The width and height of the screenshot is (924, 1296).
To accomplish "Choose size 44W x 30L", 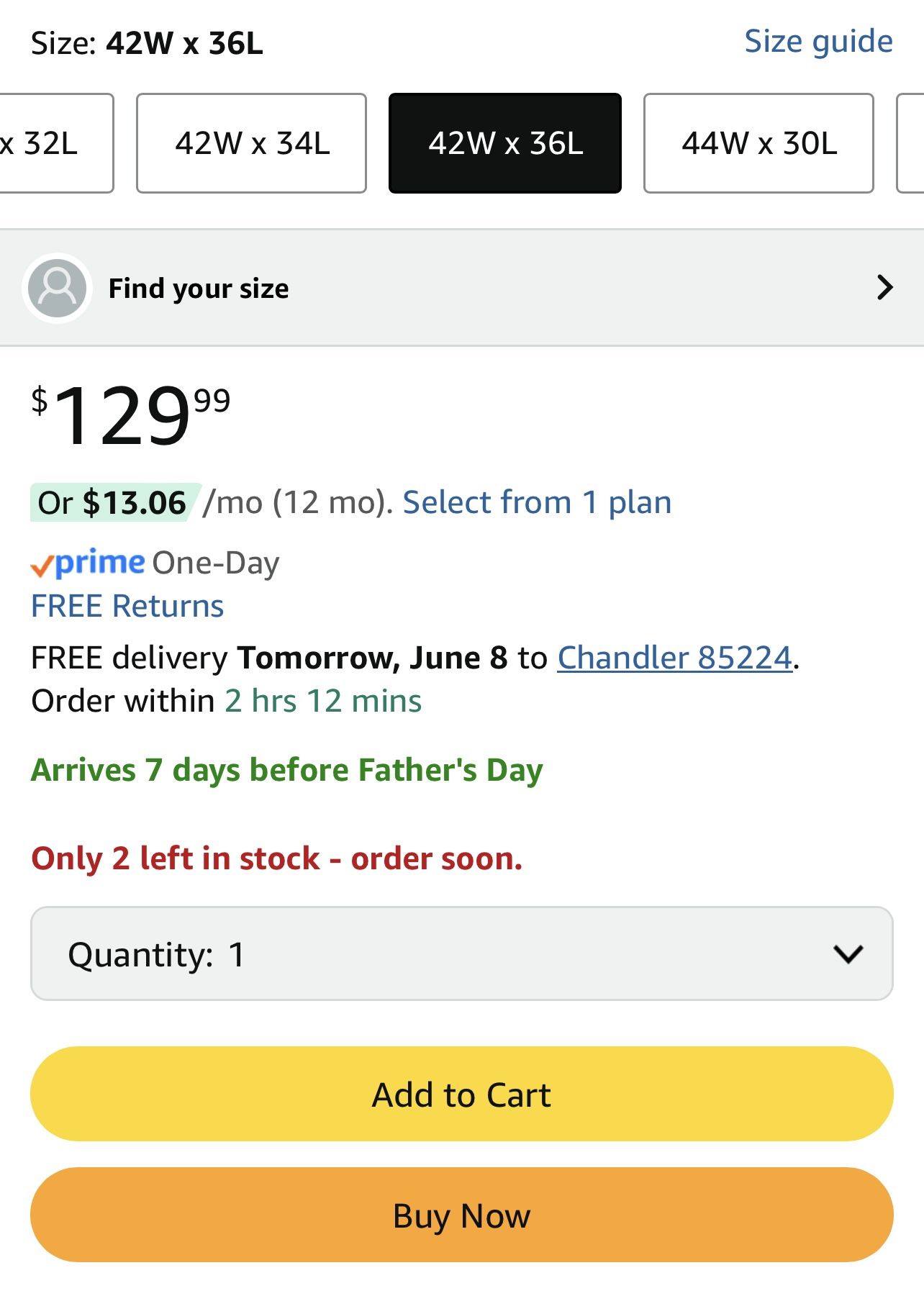I will [x=758, y=143].
